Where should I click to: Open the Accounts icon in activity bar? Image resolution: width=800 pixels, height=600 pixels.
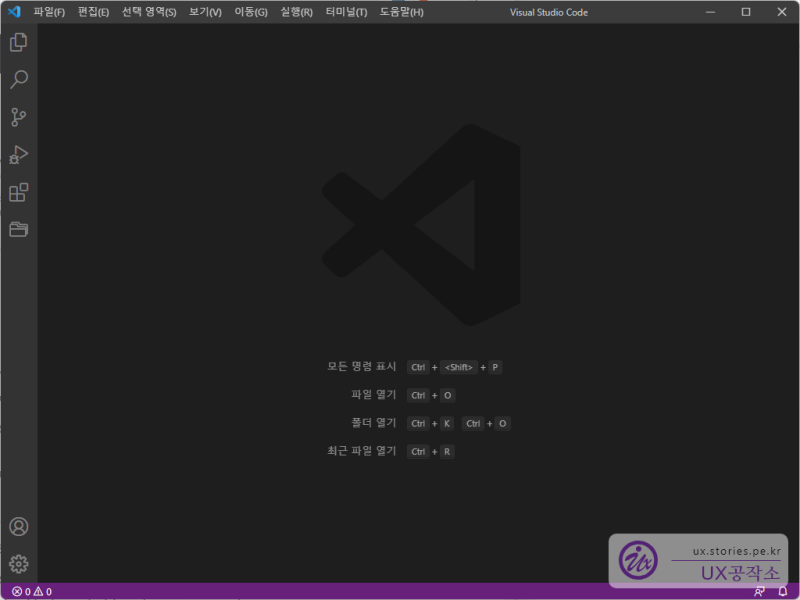coord(18,527)
